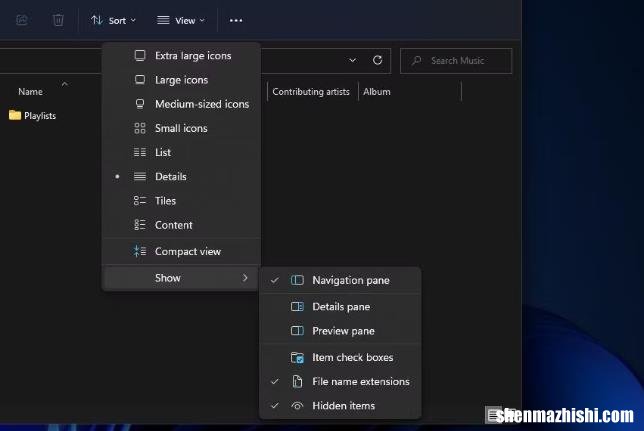Image resolution: width=644 pixels, height=431 pixels.
Task: Choose Tiles view layout
Action: (x=181, y=201)
